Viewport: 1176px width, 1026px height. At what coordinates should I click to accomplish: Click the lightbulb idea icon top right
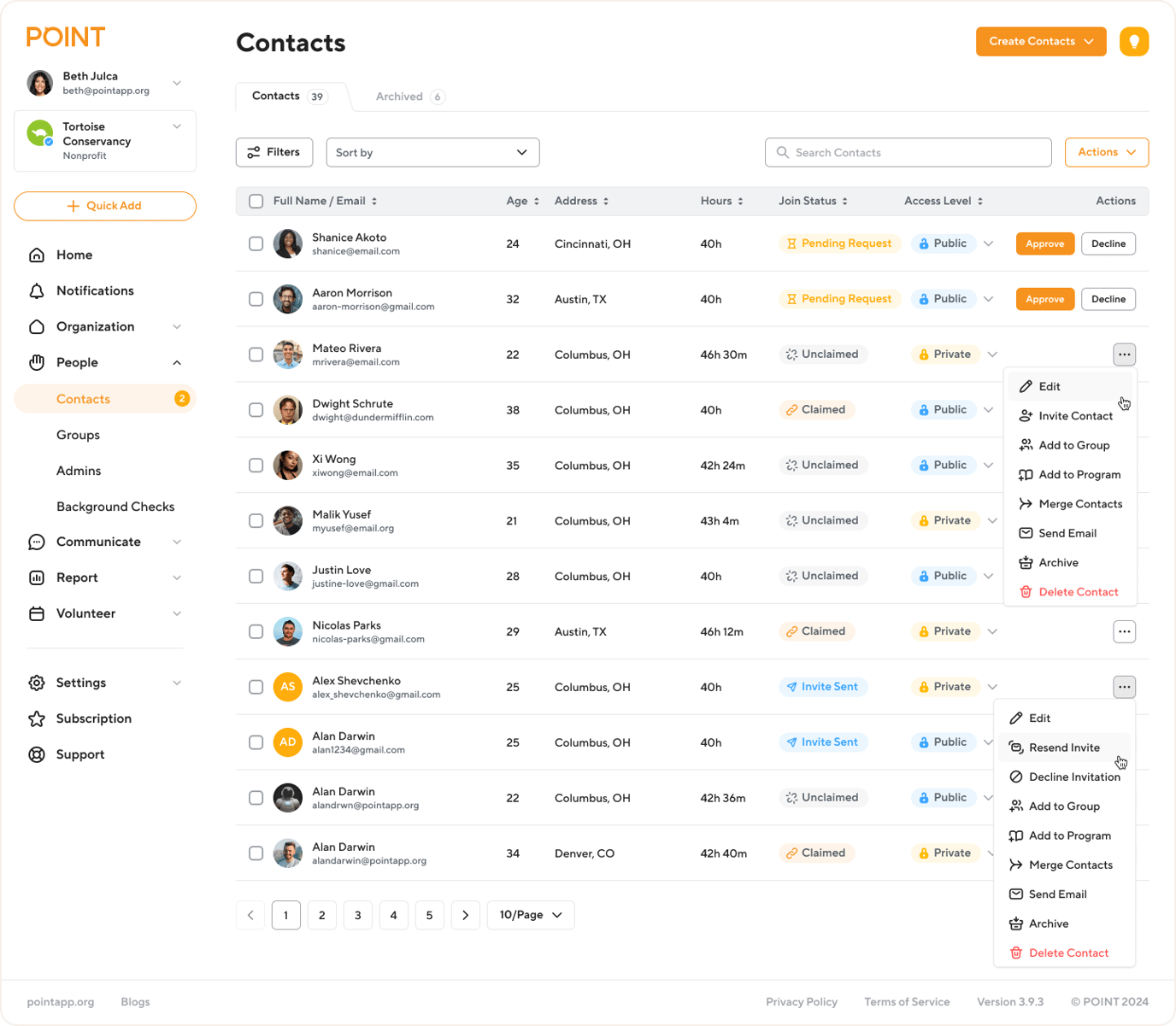pos(1134,41)
